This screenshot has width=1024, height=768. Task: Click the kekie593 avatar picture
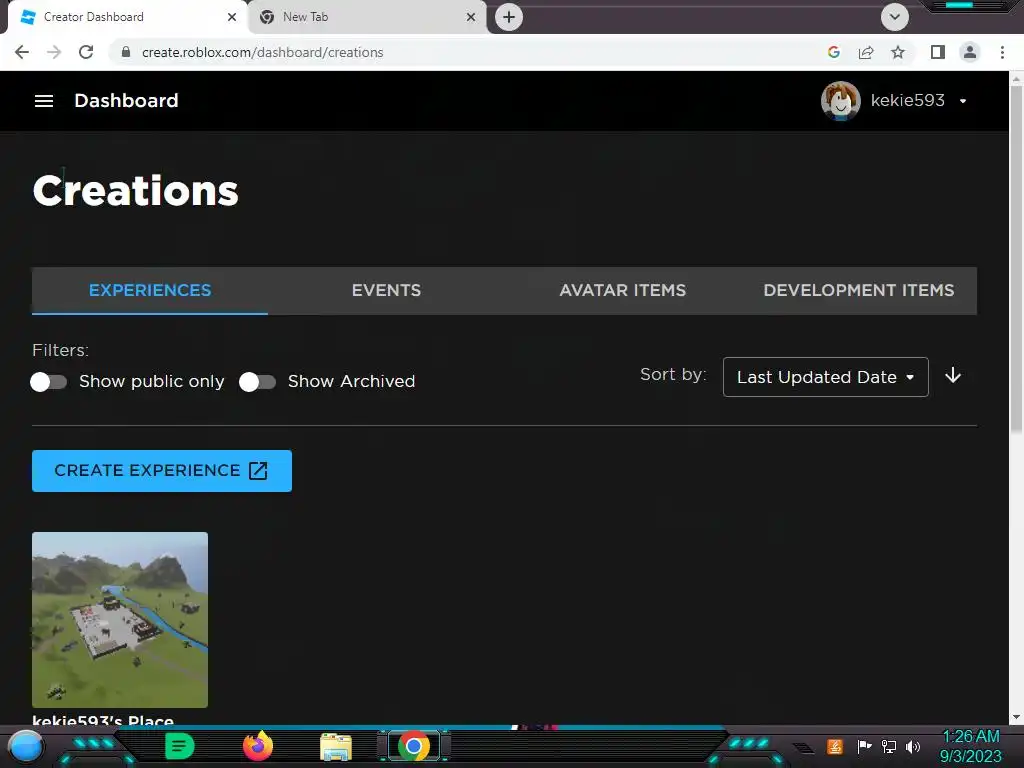[840, 101]
